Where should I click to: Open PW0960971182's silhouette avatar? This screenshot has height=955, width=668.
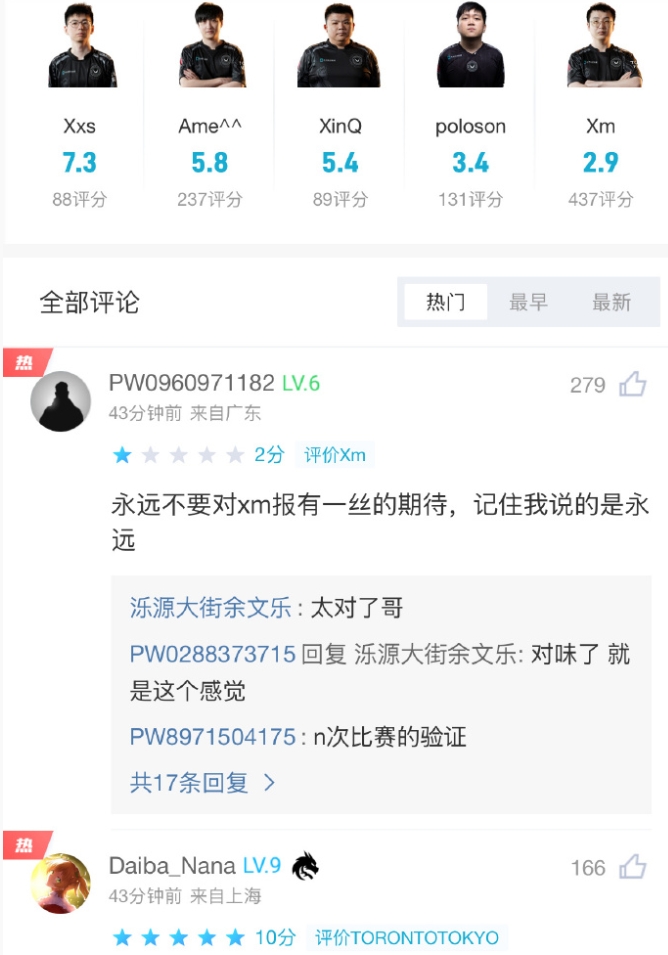(x=60, y=401)
